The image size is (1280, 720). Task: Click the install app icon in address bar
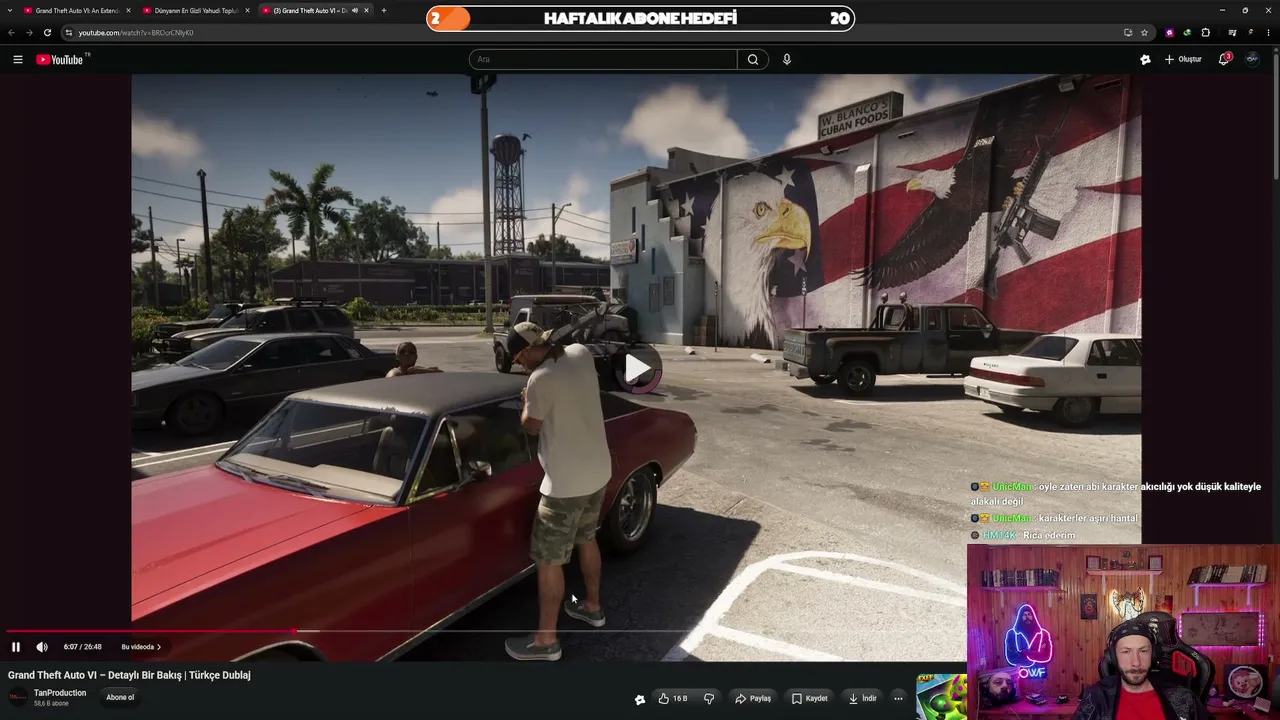[x=1128, y=33]
